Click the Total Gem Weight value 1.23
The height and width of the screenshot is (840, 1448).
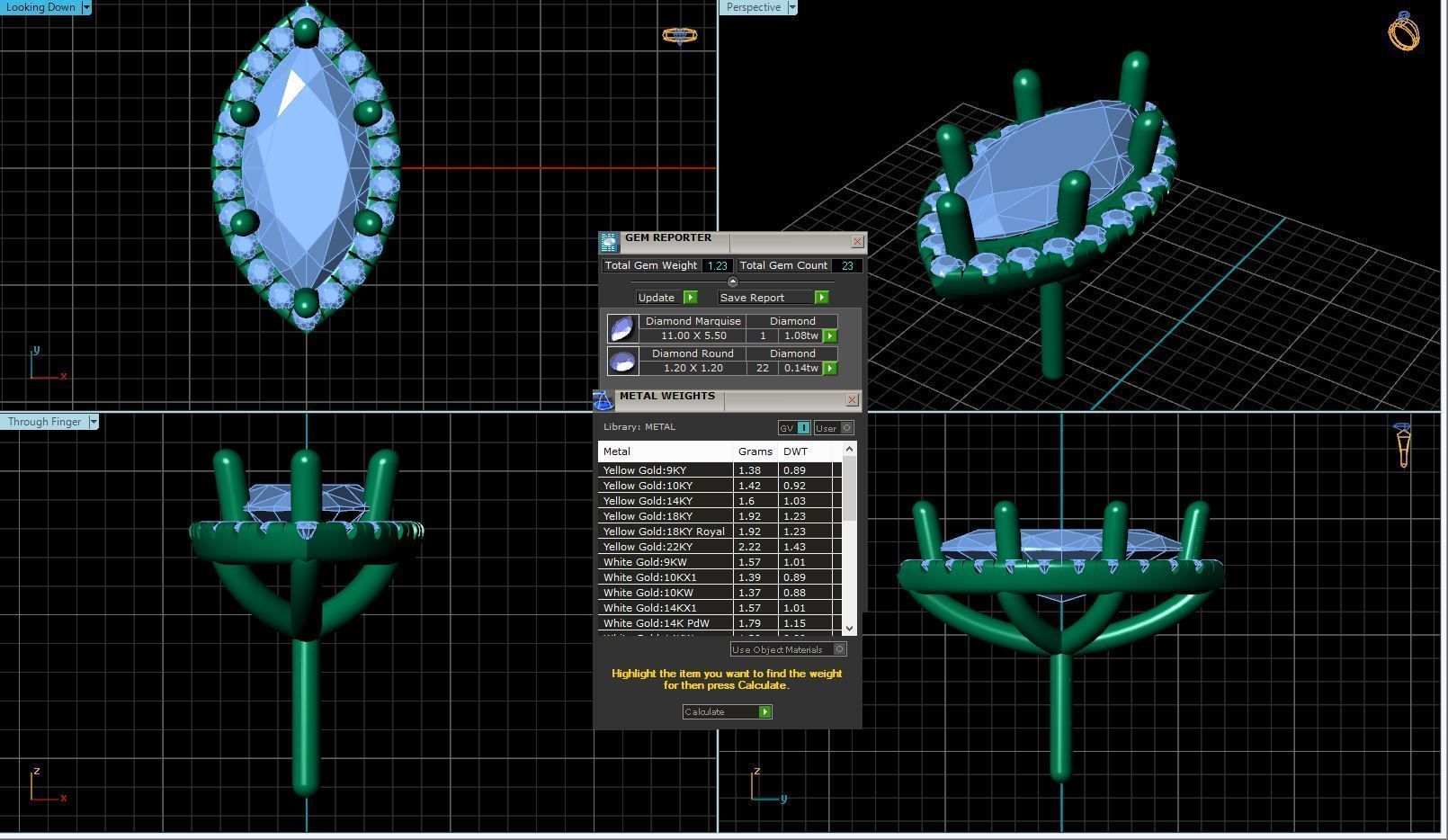click(x=717, y=265)
